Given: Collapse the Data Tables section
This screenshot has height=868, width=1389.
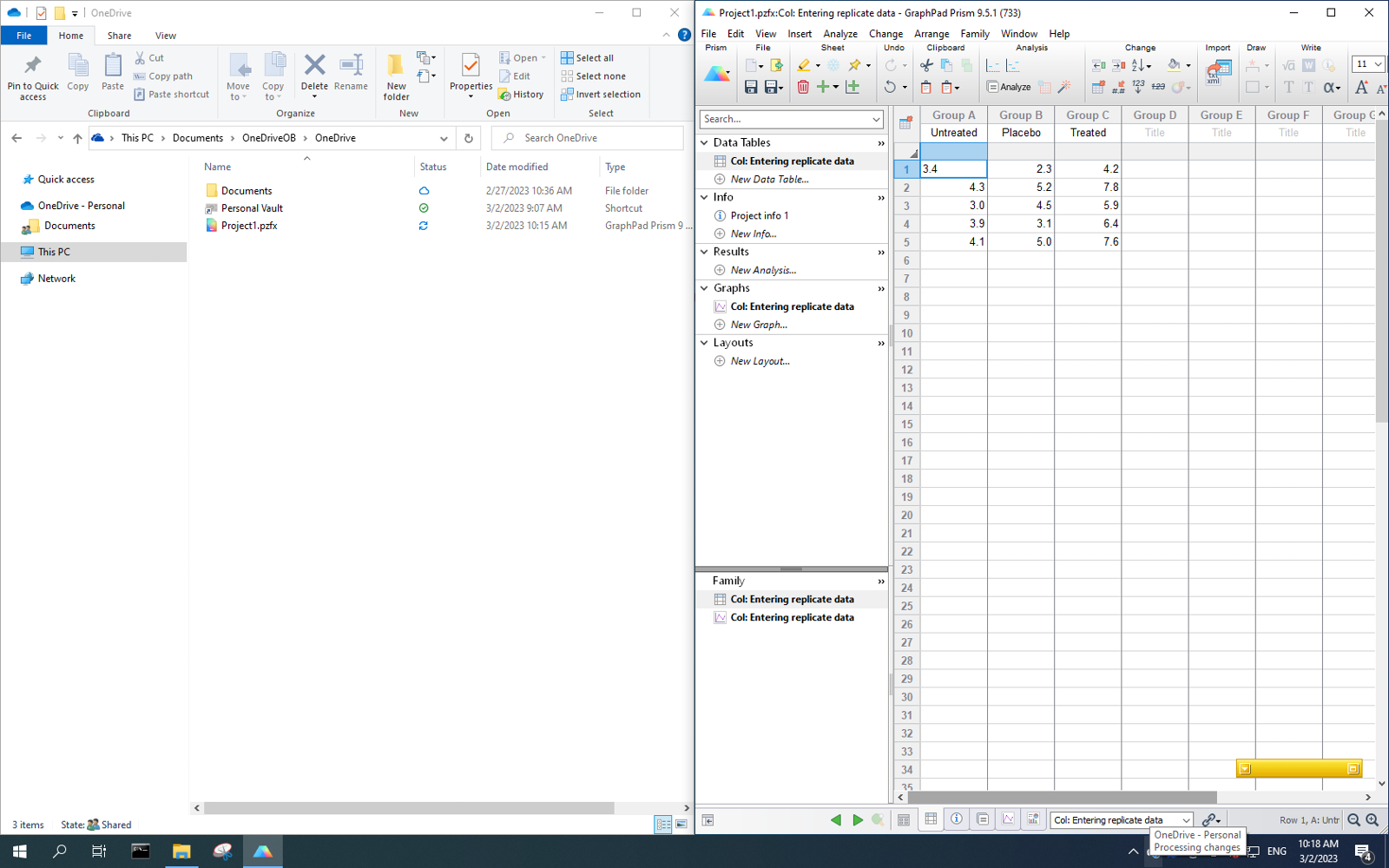Looking at the screenshot, I should (704, 142).
